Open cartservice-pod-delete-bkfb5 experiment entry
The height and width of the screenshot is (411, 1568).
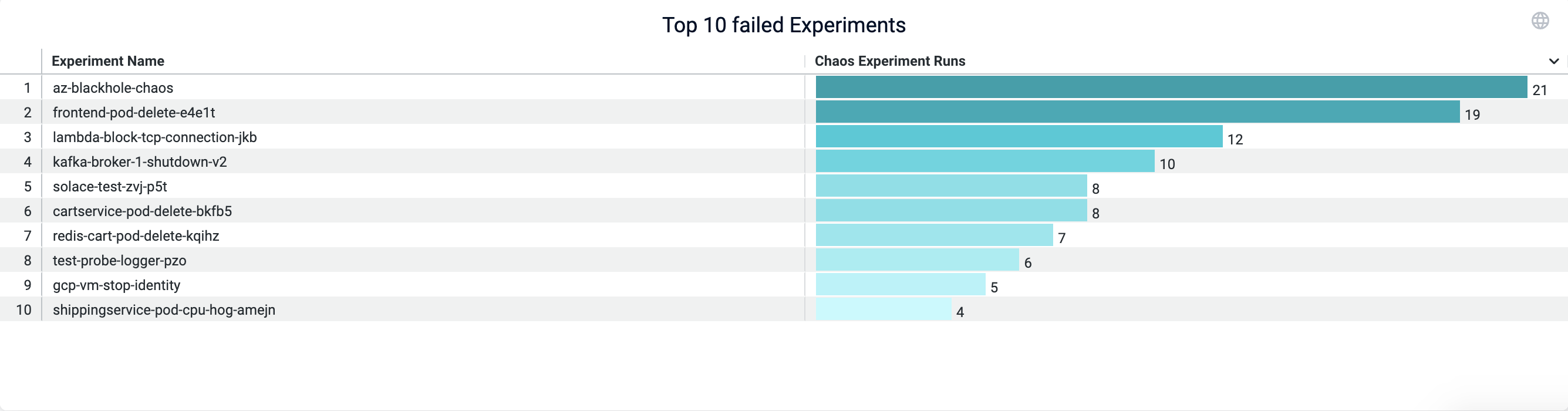142,211
